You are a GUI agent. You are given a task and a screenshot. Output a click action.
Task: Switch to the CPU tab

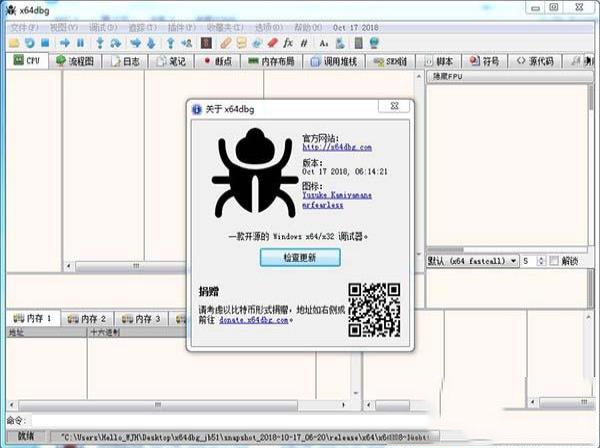(27, 61)
